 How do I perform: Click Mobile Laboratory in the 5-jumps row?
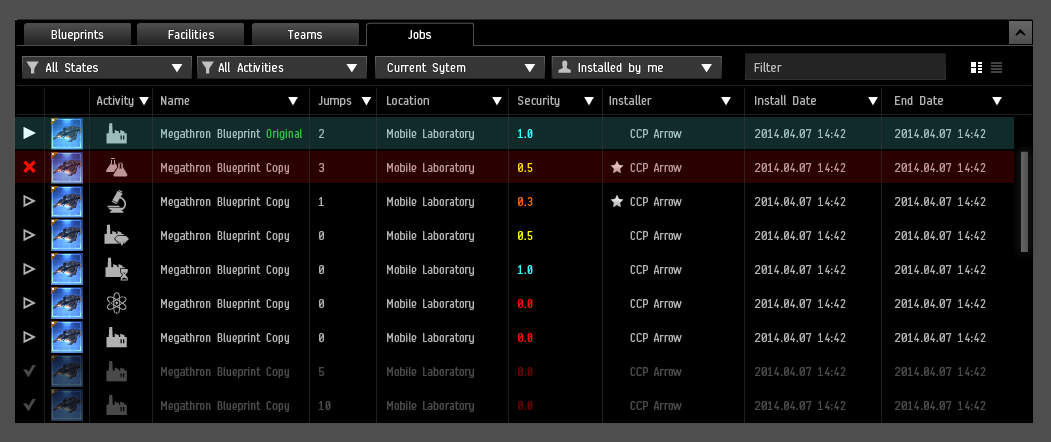pos(430,372)
